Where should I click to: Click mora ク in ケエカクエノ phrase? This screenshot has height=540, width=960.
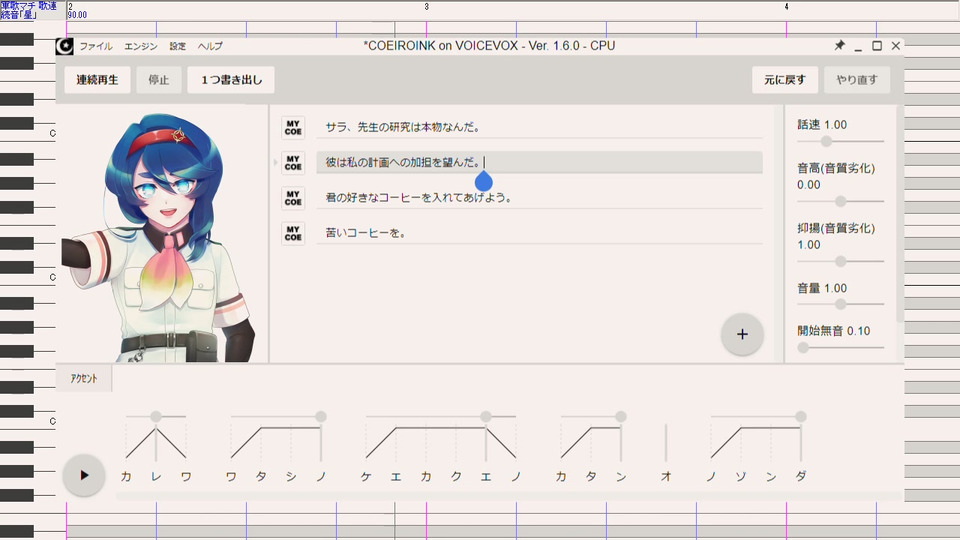tap(456, 476)
